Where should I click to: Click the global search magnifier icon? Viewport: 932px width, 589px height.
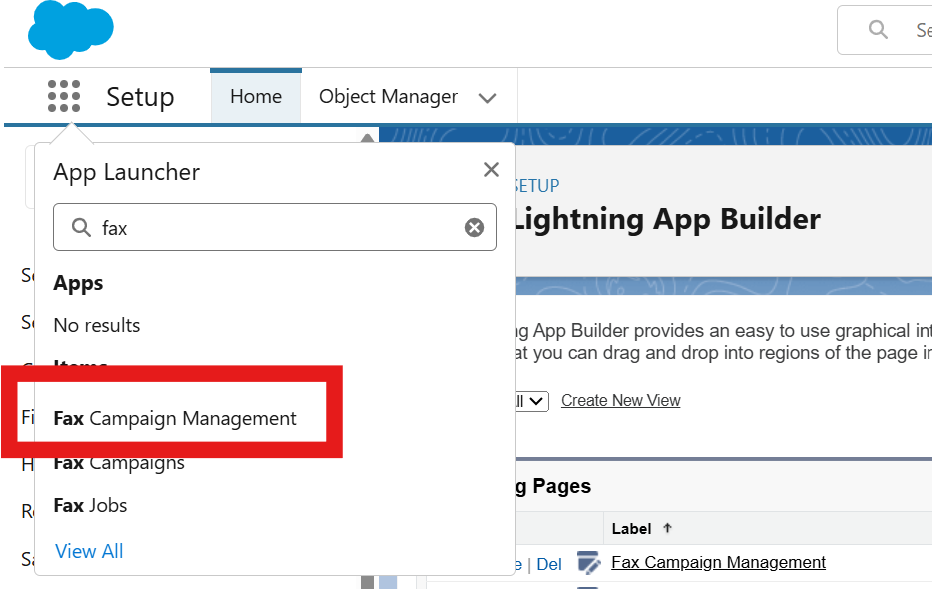tap(878, 30)
